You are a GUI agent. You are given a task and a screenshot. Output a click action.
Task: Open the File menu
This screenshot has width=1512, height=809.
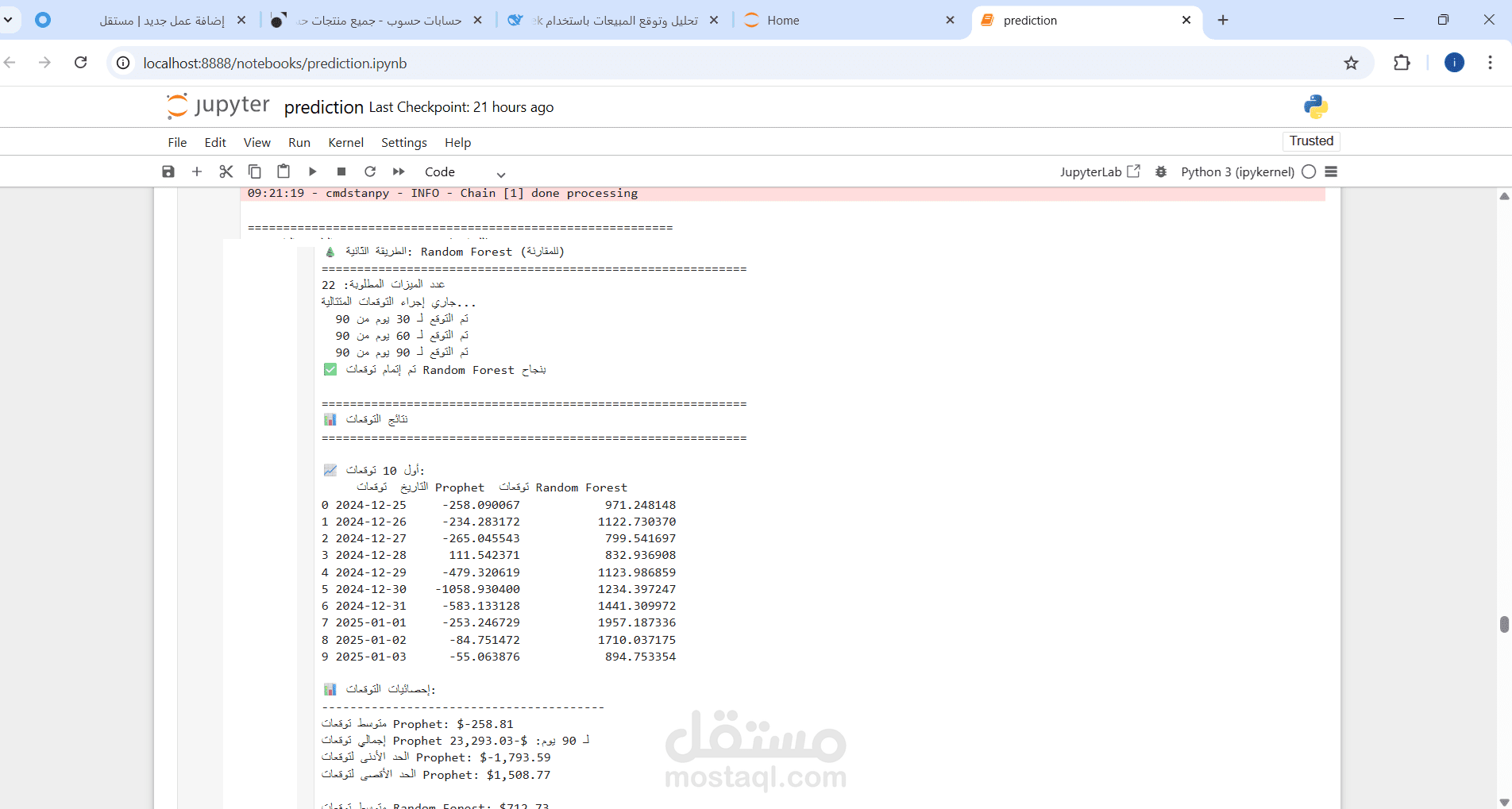pos(177,143)
